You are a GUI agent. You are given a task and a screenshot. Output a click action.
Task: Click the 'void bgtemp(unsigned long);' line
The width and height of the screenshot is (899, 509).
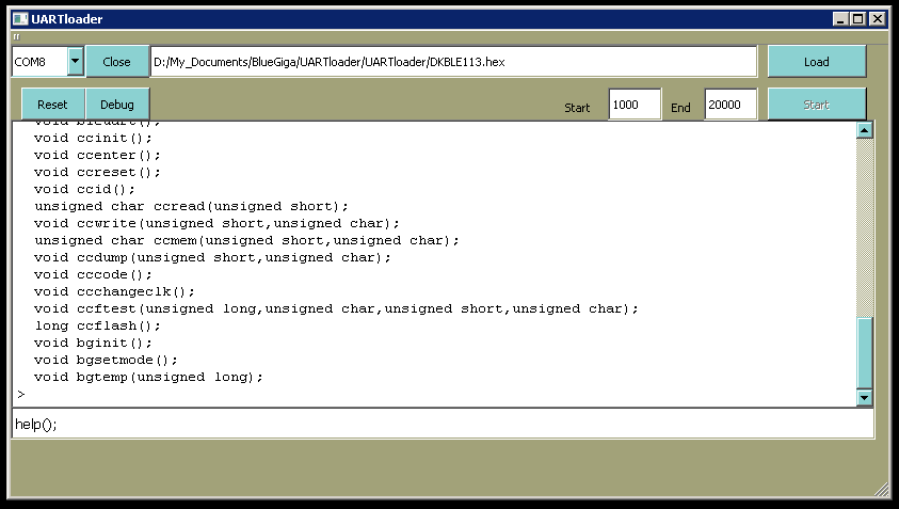tap(148, 377)
